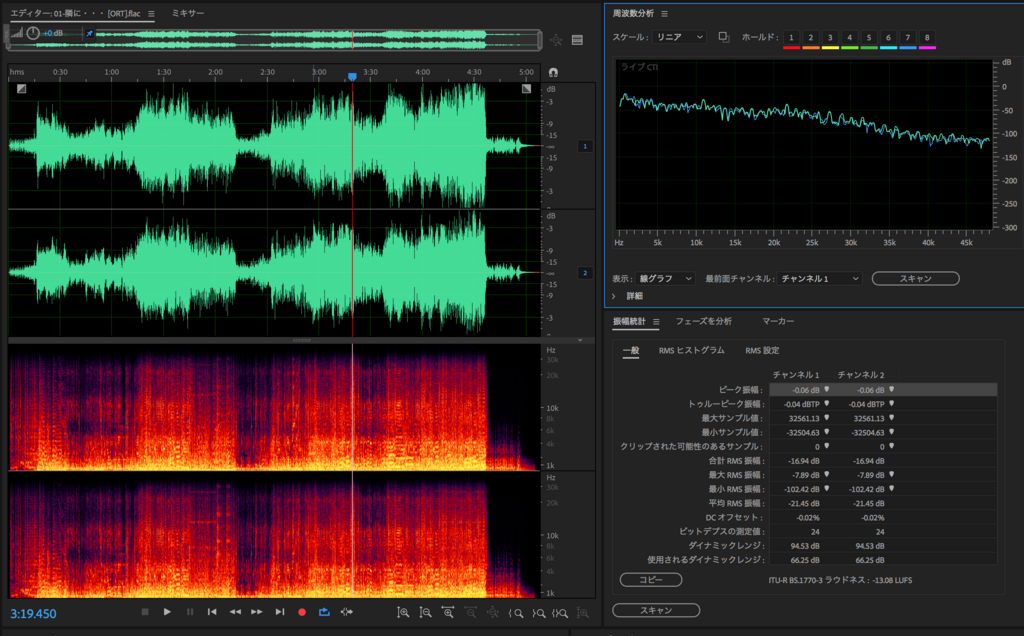Open the Editor panel menu
Viewport: 1024px width, 636px height.
[x=152, y=14]
